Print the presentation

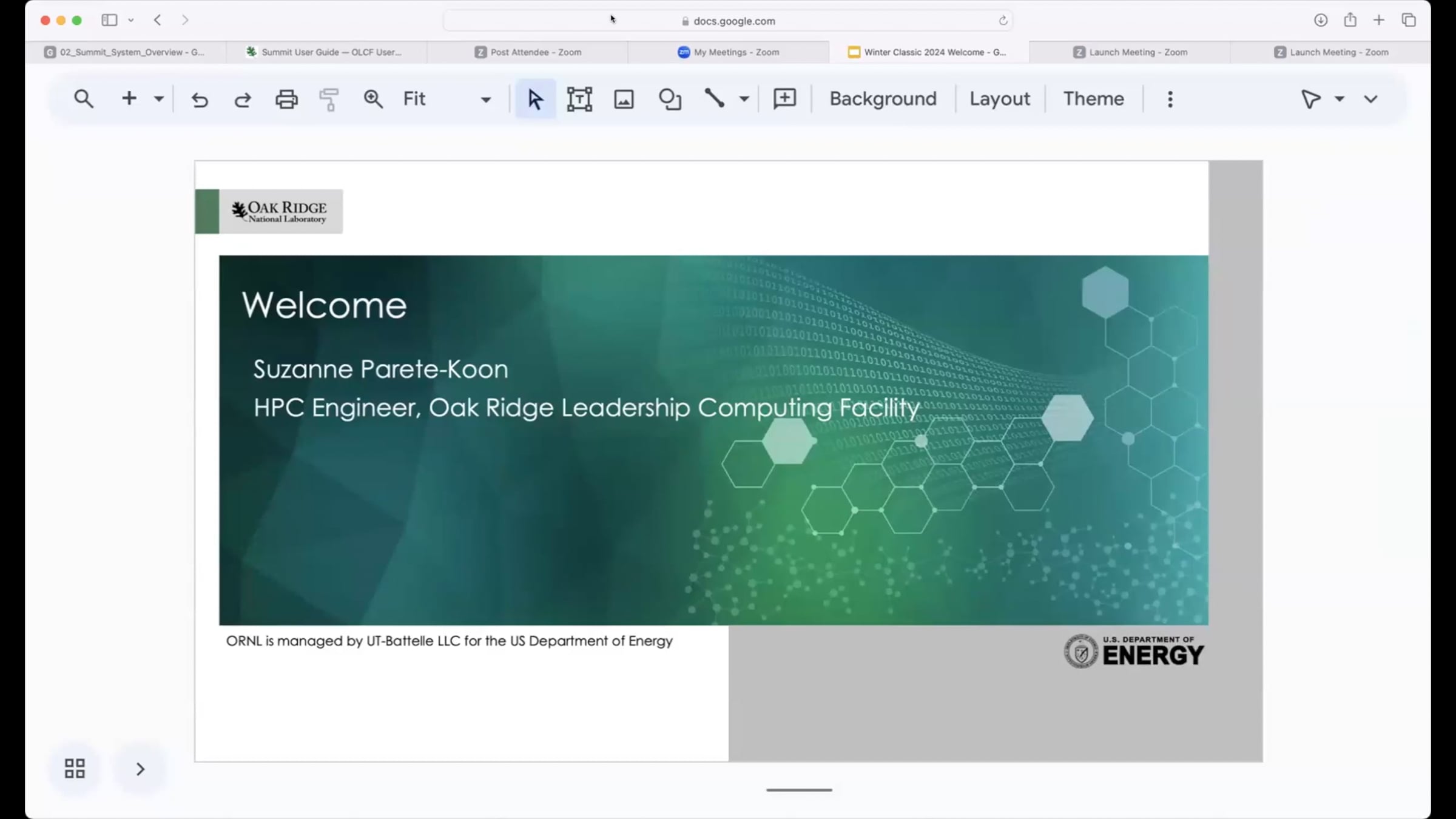click(x=286, y=99)
